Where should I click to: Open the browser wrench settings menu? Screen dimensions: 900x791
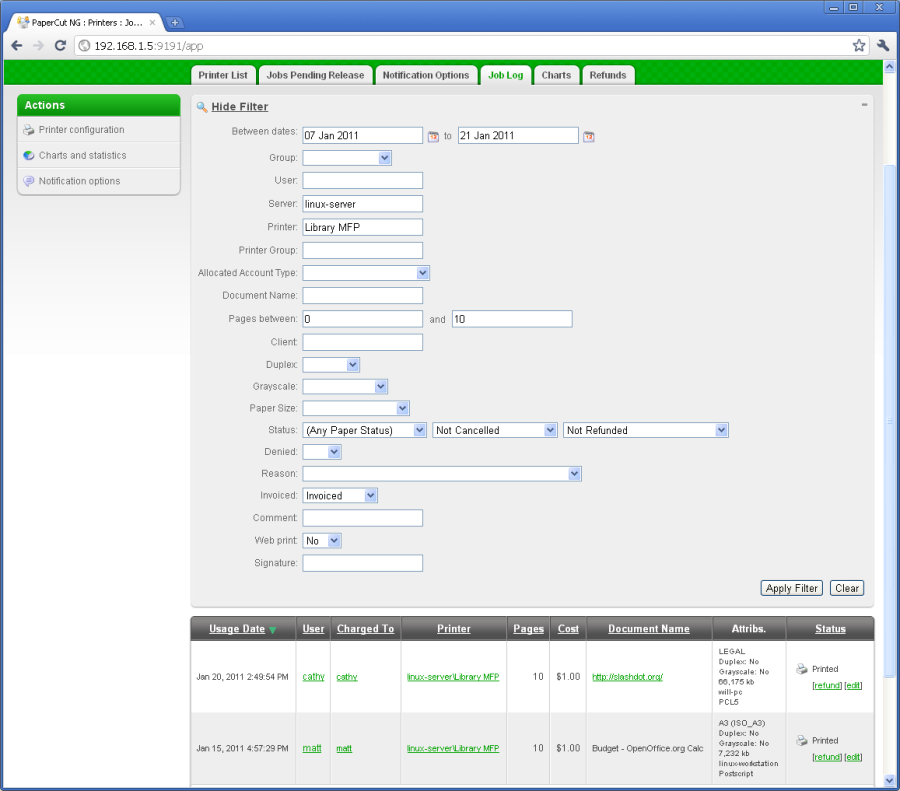click(883, 45)
